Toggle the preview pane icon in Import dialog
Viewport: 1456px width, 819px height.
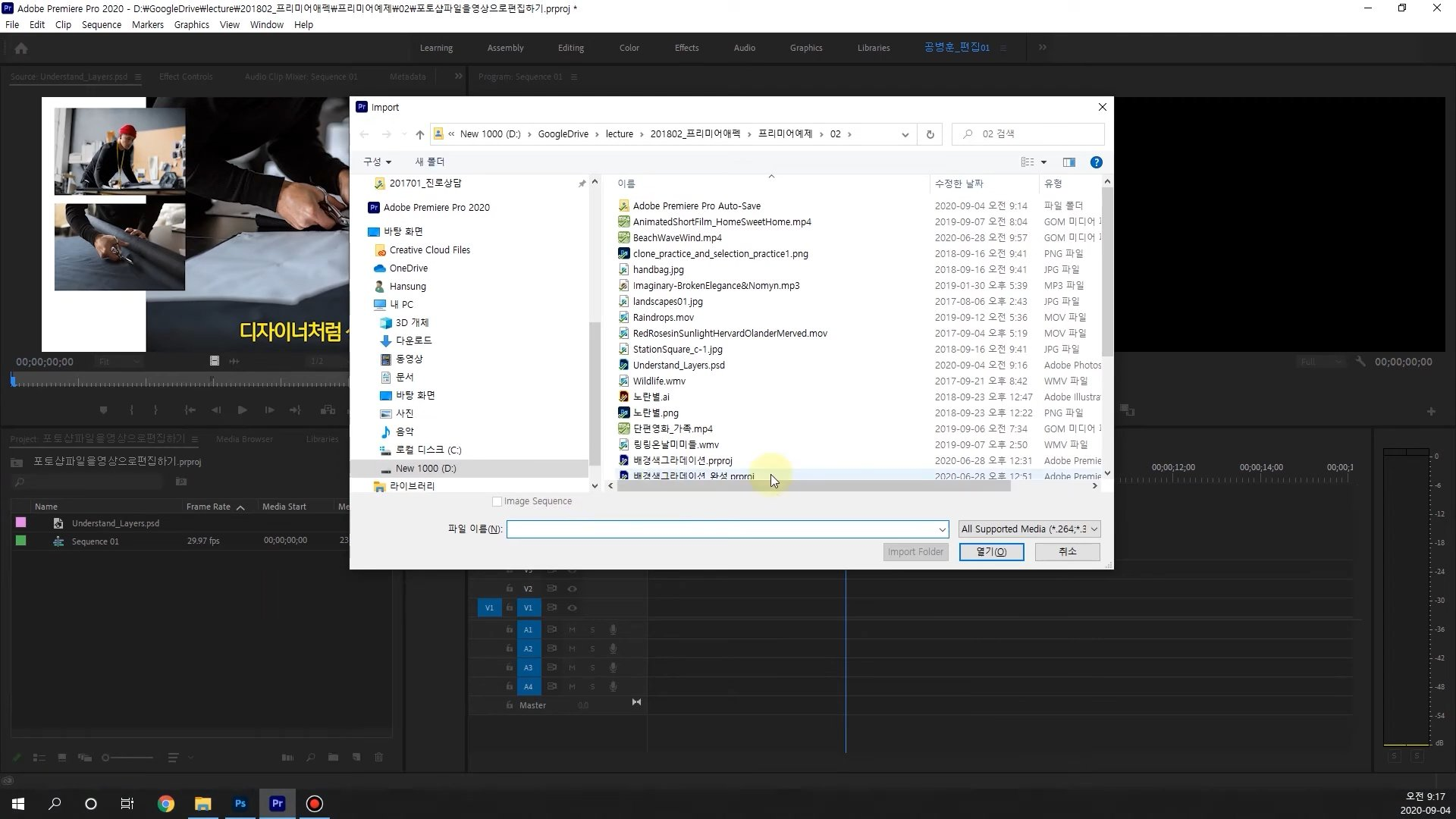click(x=1069, y=162)
